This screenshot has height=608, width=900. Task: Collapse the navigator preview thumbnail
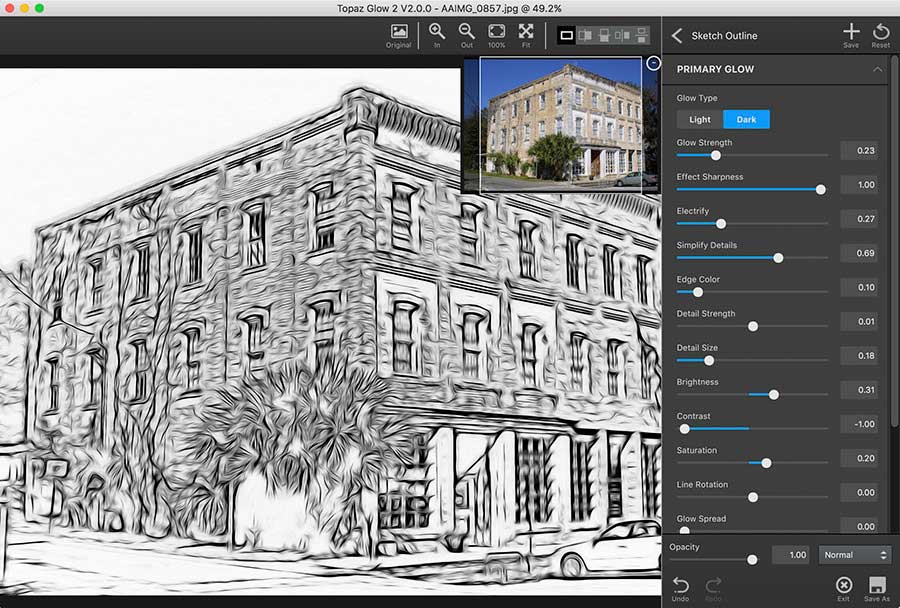tap(653, 63)
